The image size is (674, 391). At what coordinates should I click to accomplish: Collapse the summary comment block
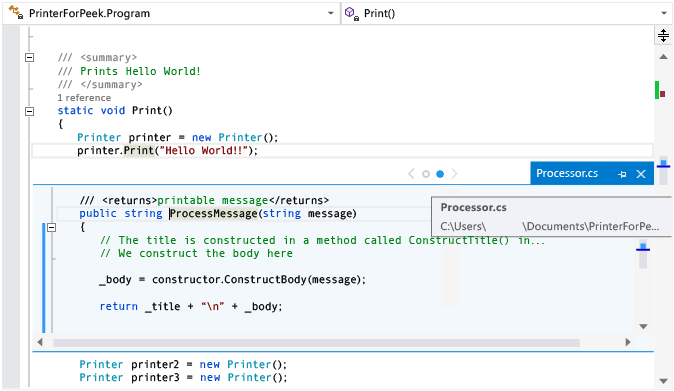(x=29, y=57)
